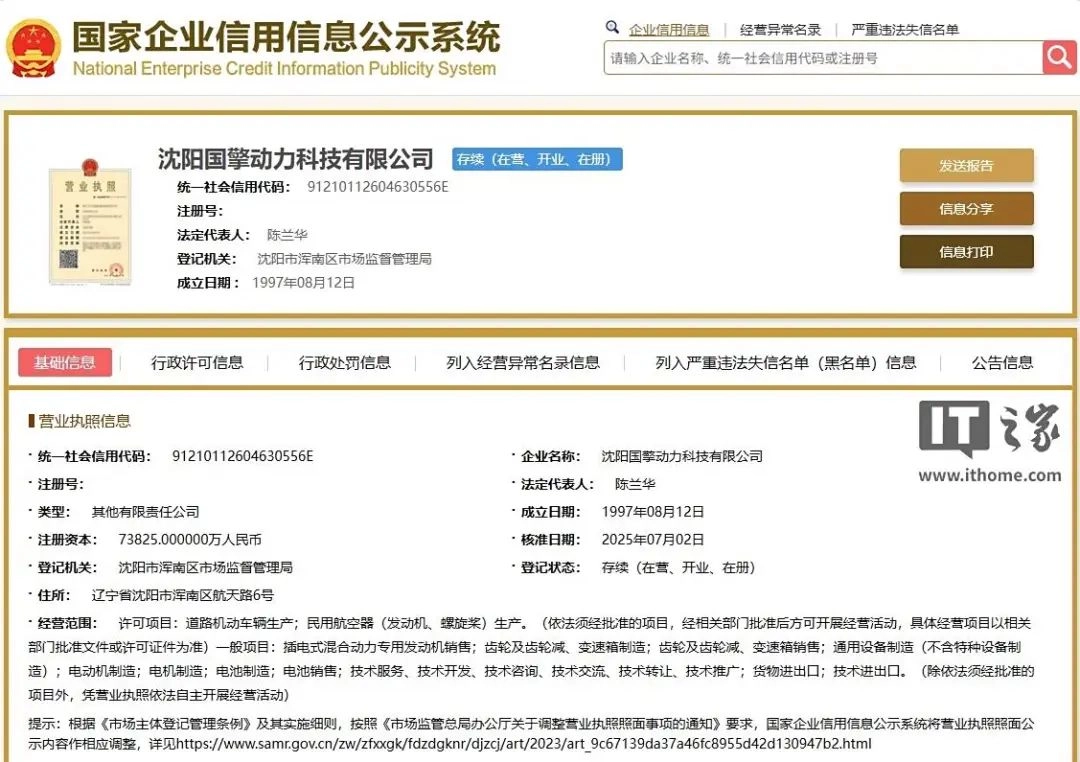Click the 信息分享 button
The width and height of the screenshot is (1080, 762).
click(x=966, y=208)
